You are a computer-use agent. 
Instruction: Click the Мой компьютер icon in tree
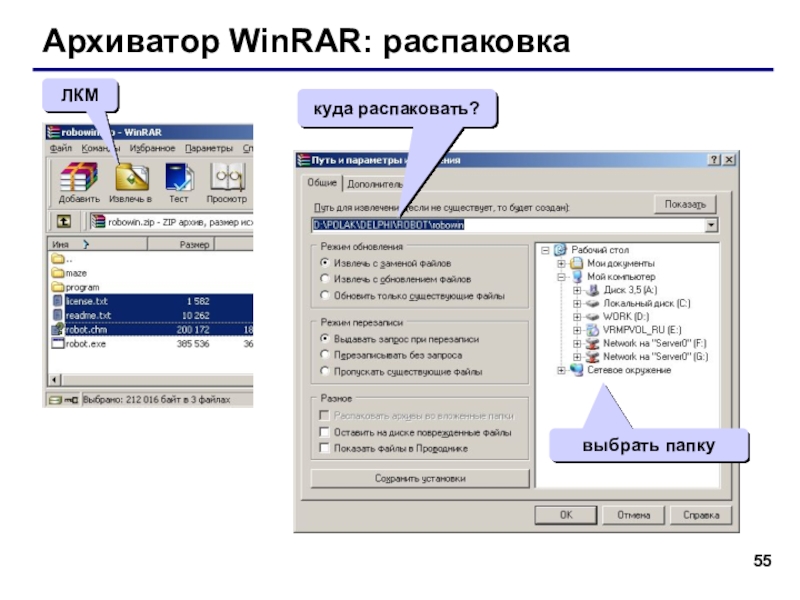pos(577,277)
